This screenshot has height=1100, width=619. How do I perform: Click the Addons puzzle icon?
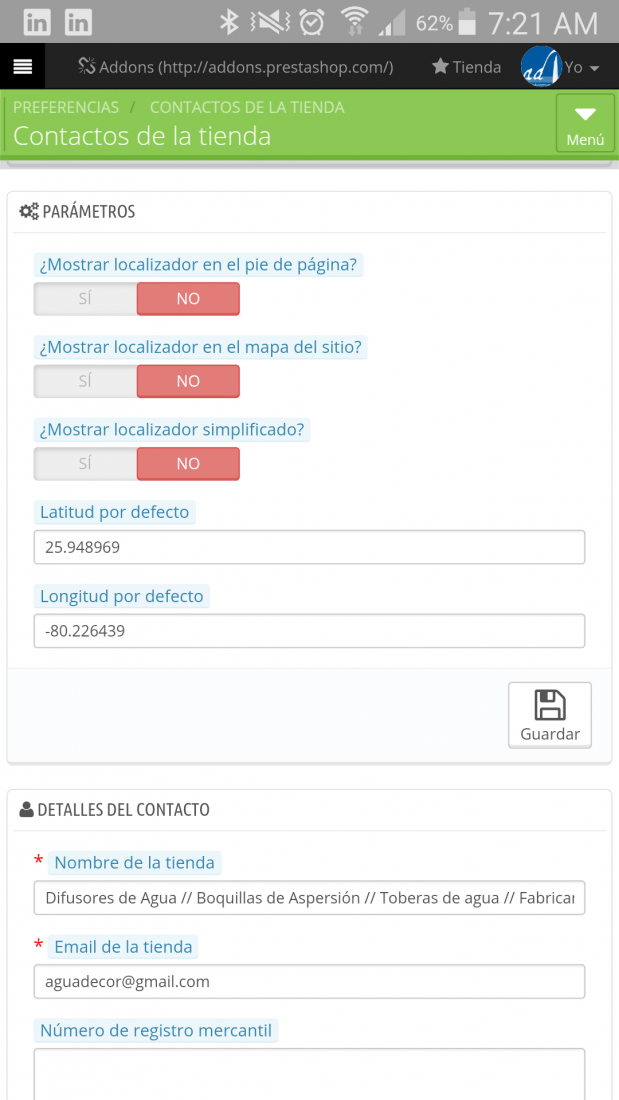[86, 67]
